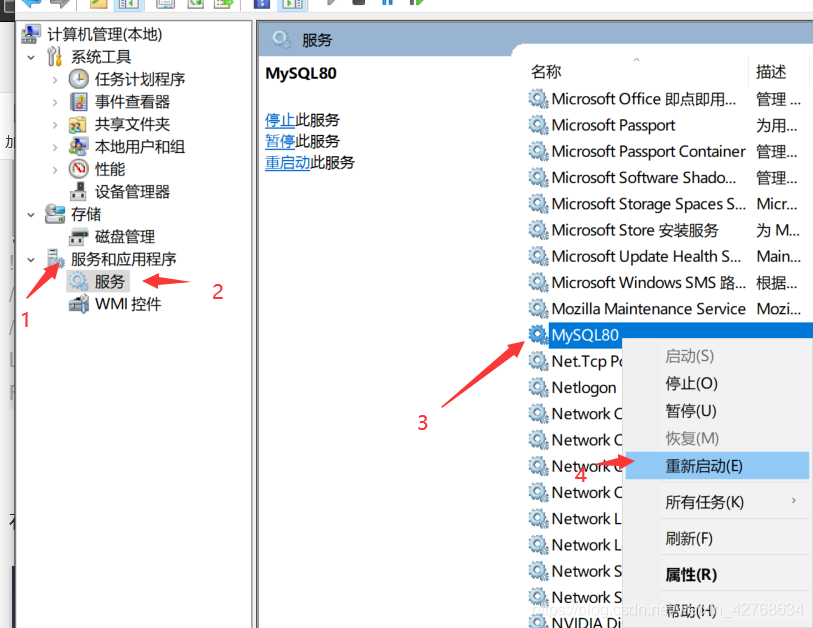Click the 计算机管理(本地) root computer icon
Screen dimensions: 813x628
coord(31,34)
